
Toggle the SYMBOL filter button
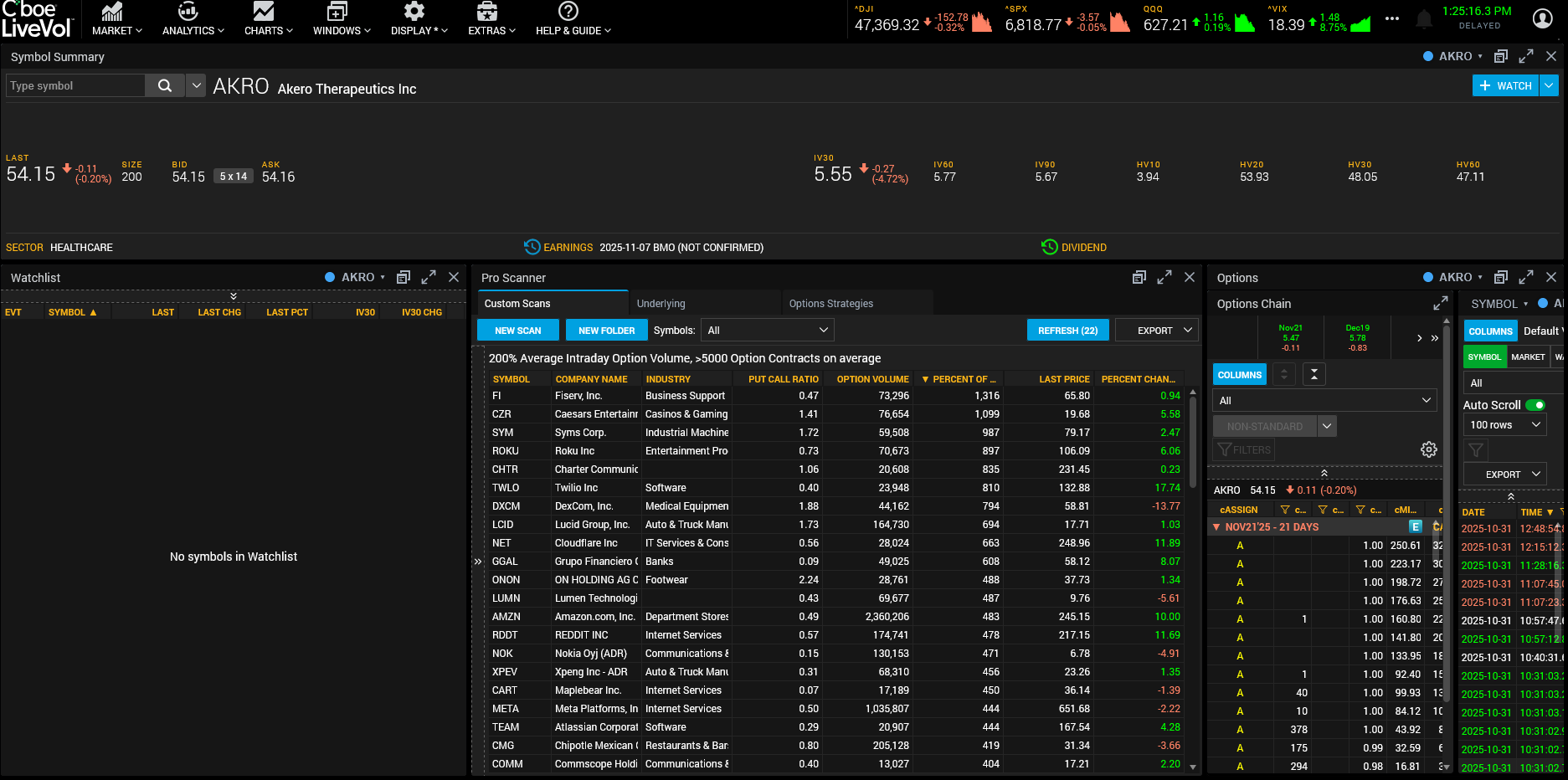[x=1484, y=357]
